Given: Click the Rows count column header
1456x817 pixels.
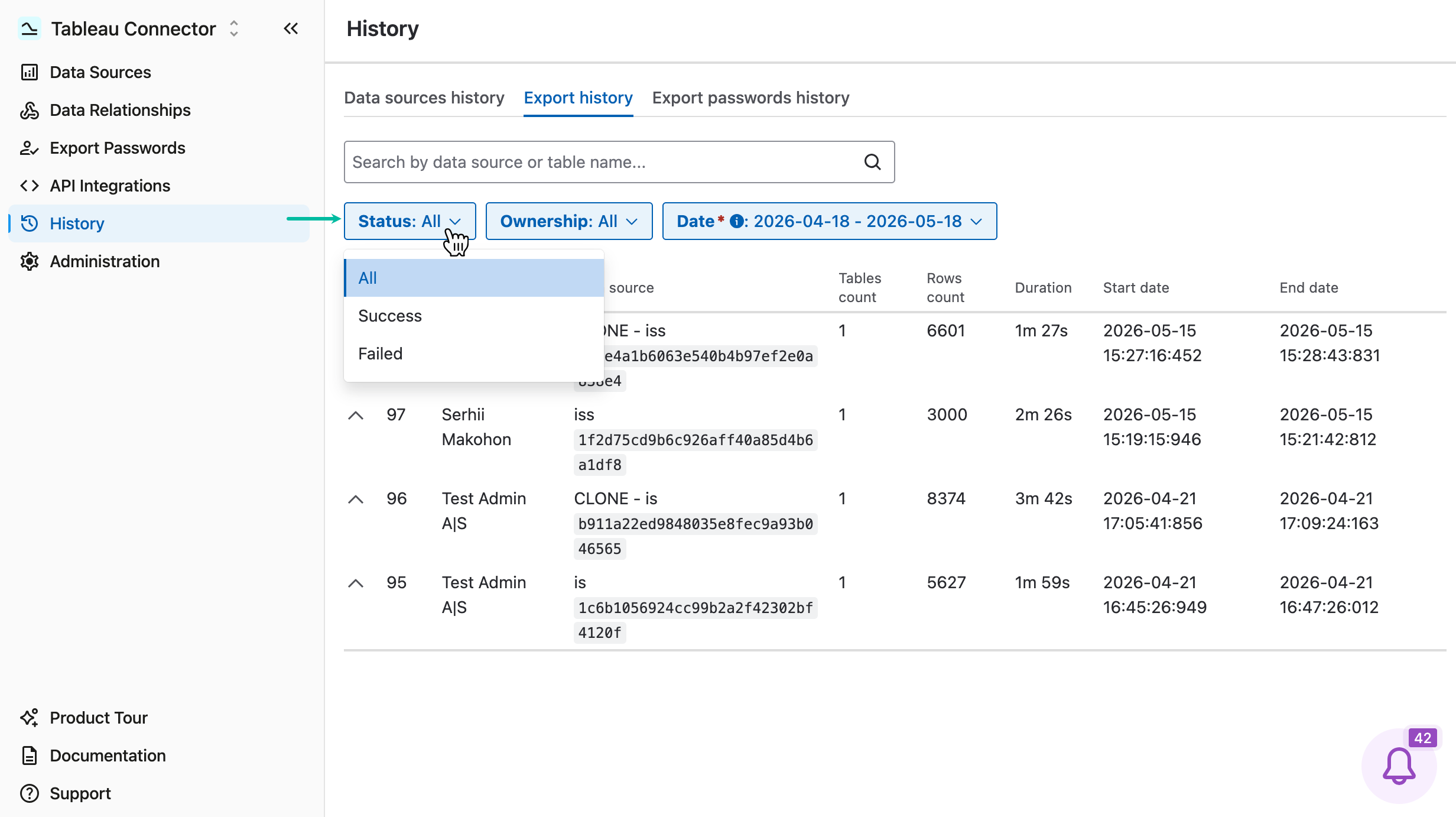Looking at the screenshot, I should (945, 288).
